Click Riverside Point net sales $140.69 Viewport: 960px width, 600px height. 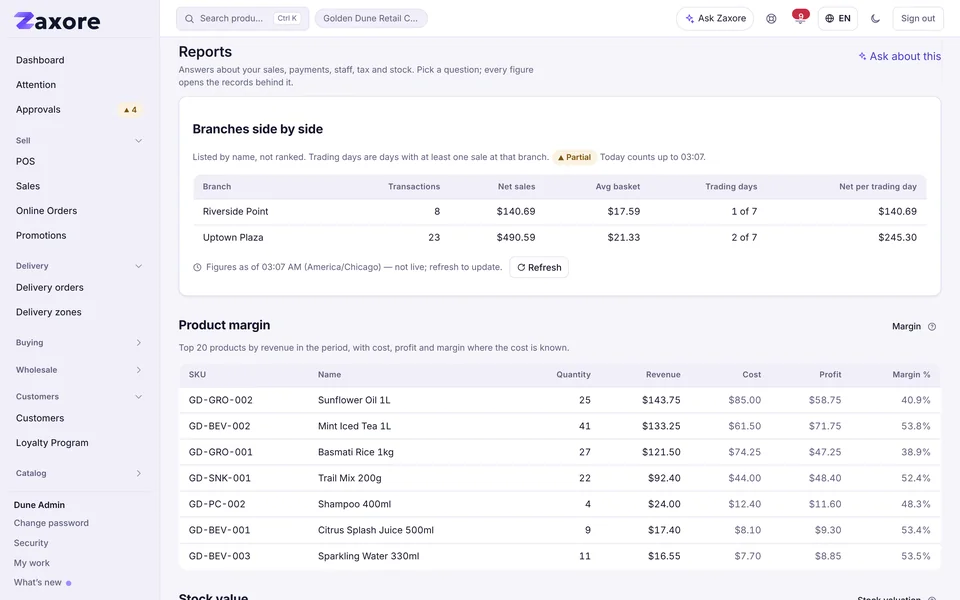[x=516, y=211]
